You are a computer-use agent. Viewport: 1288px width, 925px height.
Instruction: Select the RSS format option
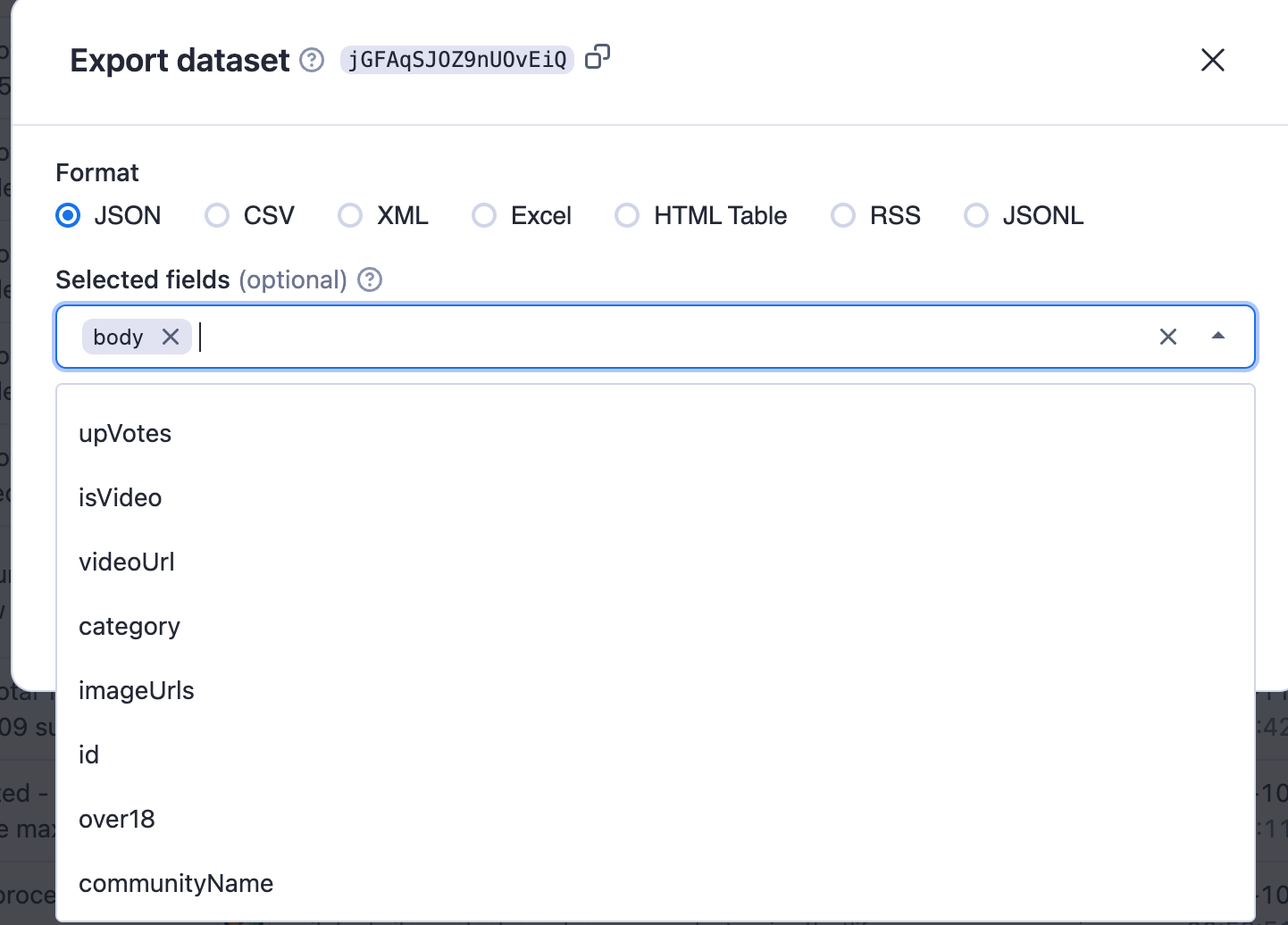tap(843, 215)
